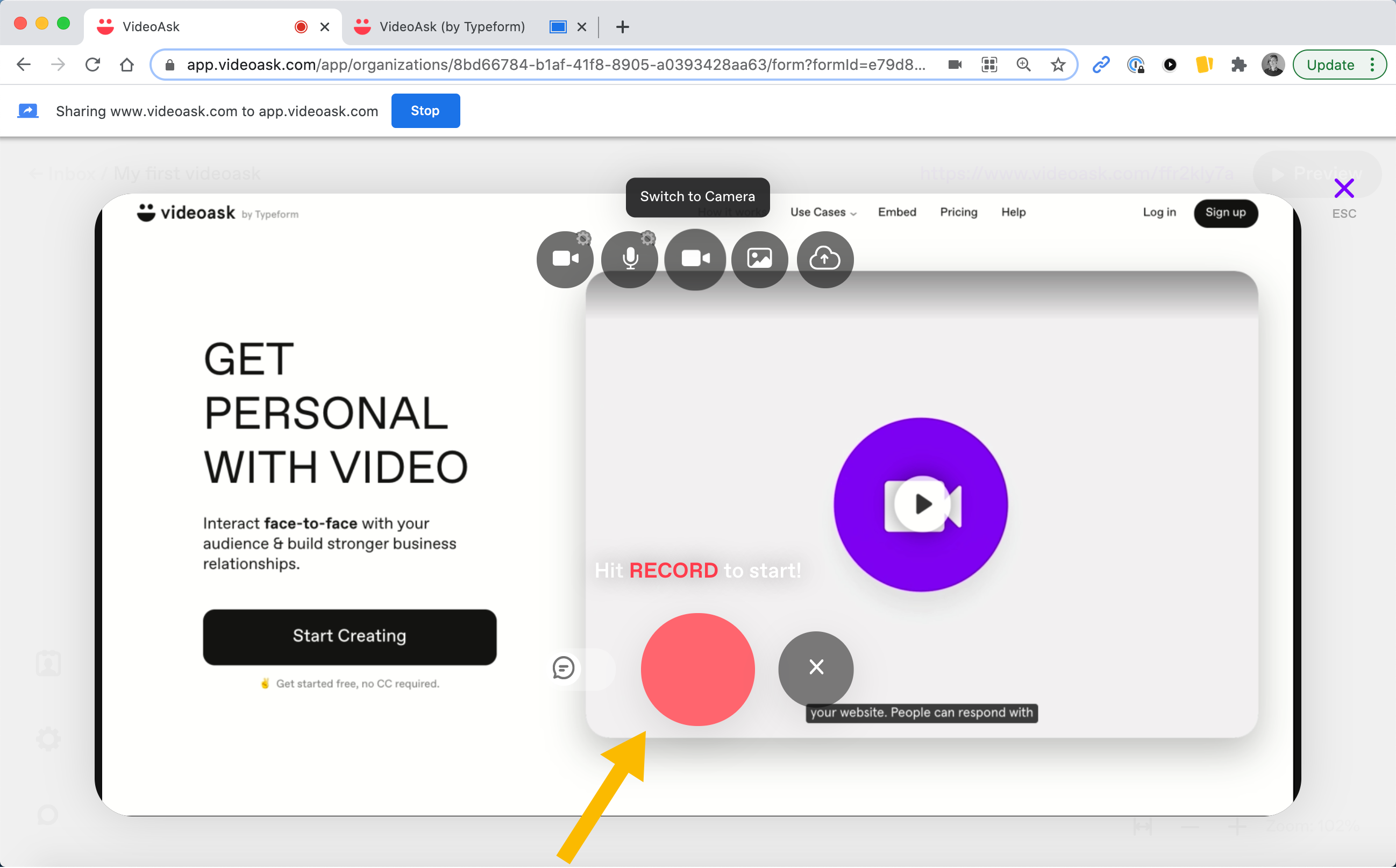
Task: Open the zoom magnifier icon in address bar
Action: (x=1023, y=65)
